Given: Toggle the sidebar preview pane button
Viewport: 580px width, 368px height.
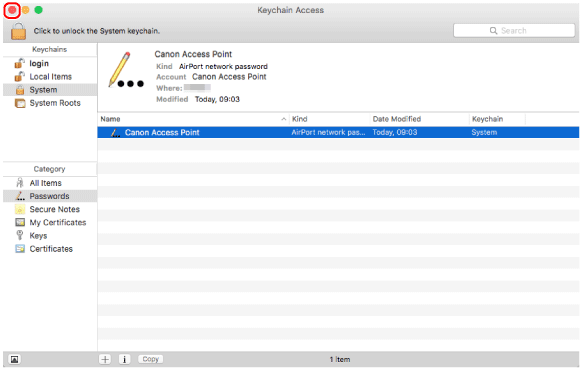Looking at the screenshot, I should point(14,359).
